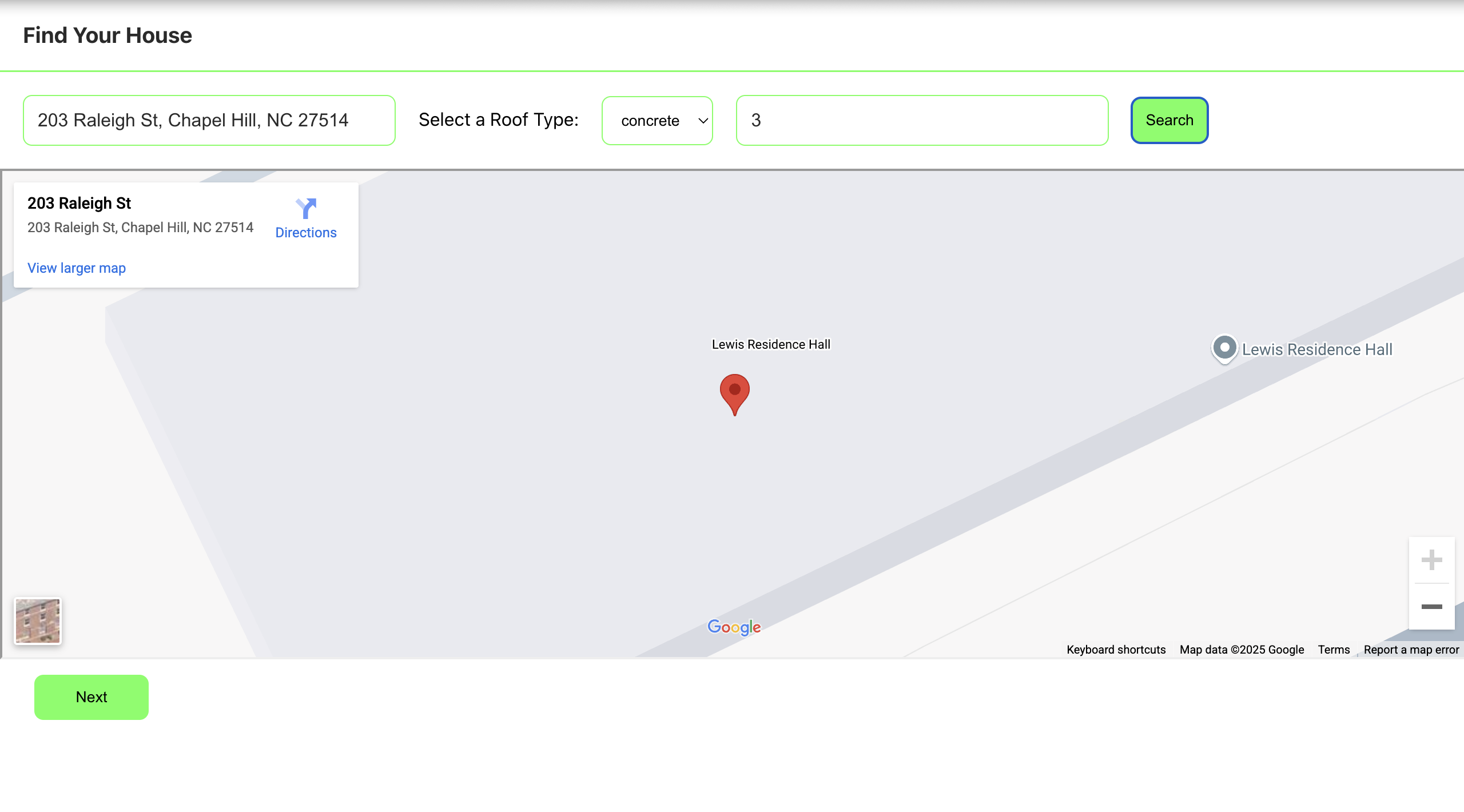
Task: Open the map Terms link
Action: click(x=1334, y=650)
